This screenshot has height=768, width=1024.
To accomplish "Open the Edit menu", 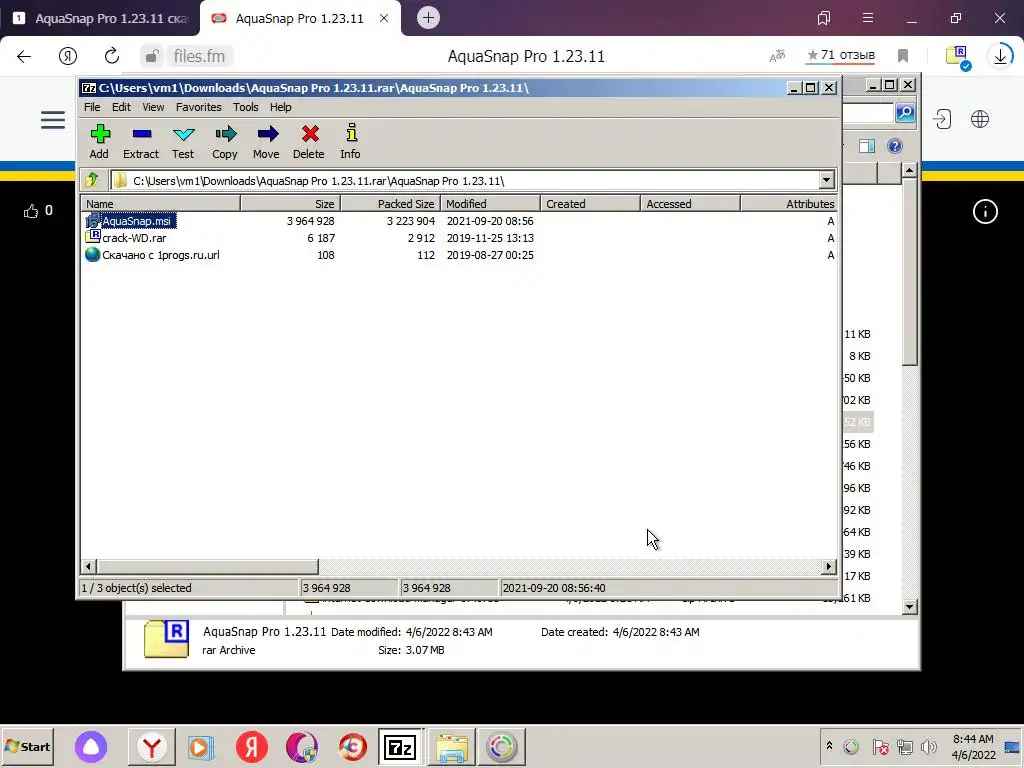I will pyautogui.click(x=121, y=107).
